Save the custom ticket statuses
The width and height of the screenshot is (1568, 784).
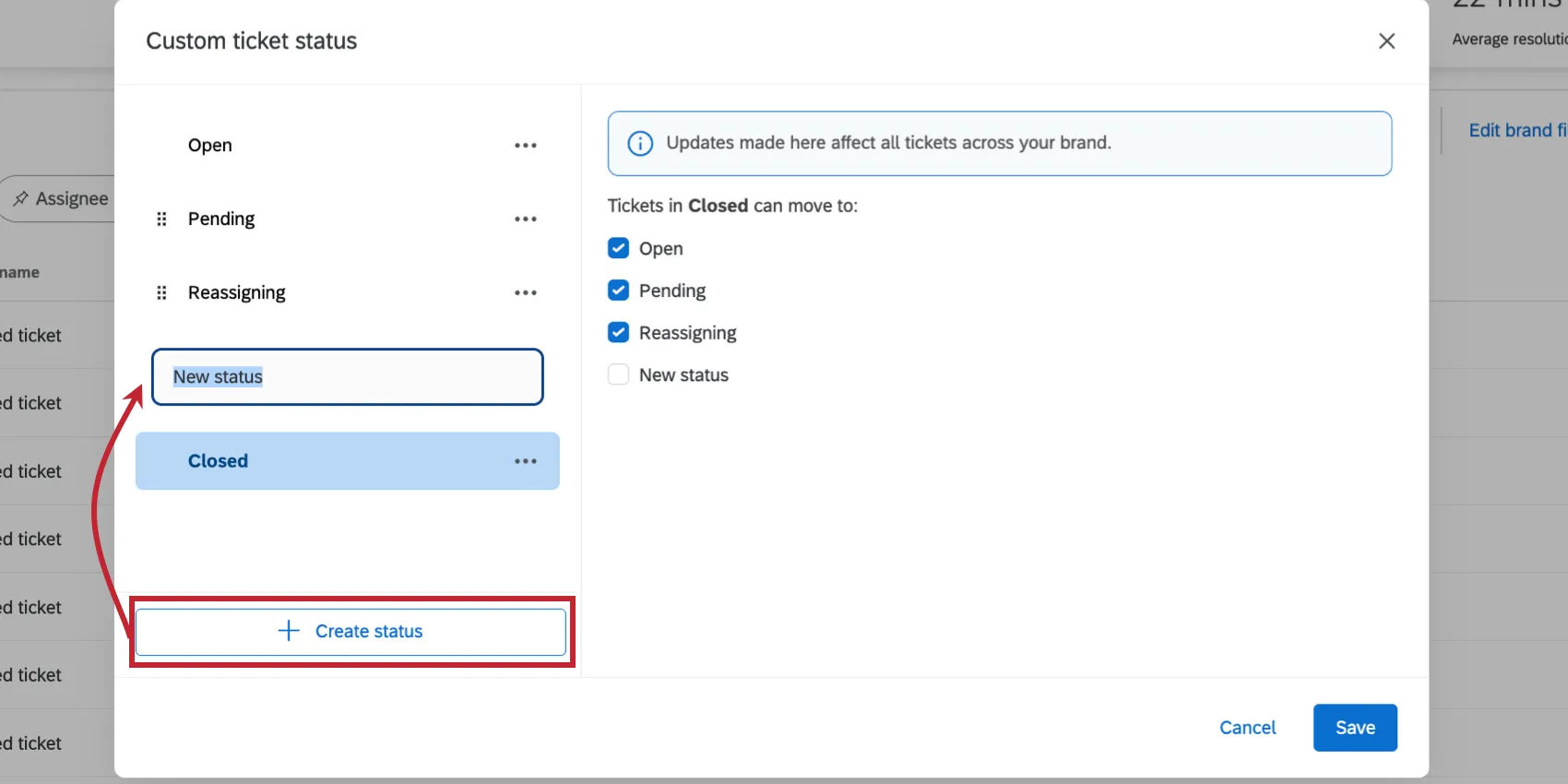[x=1355, y=728]
